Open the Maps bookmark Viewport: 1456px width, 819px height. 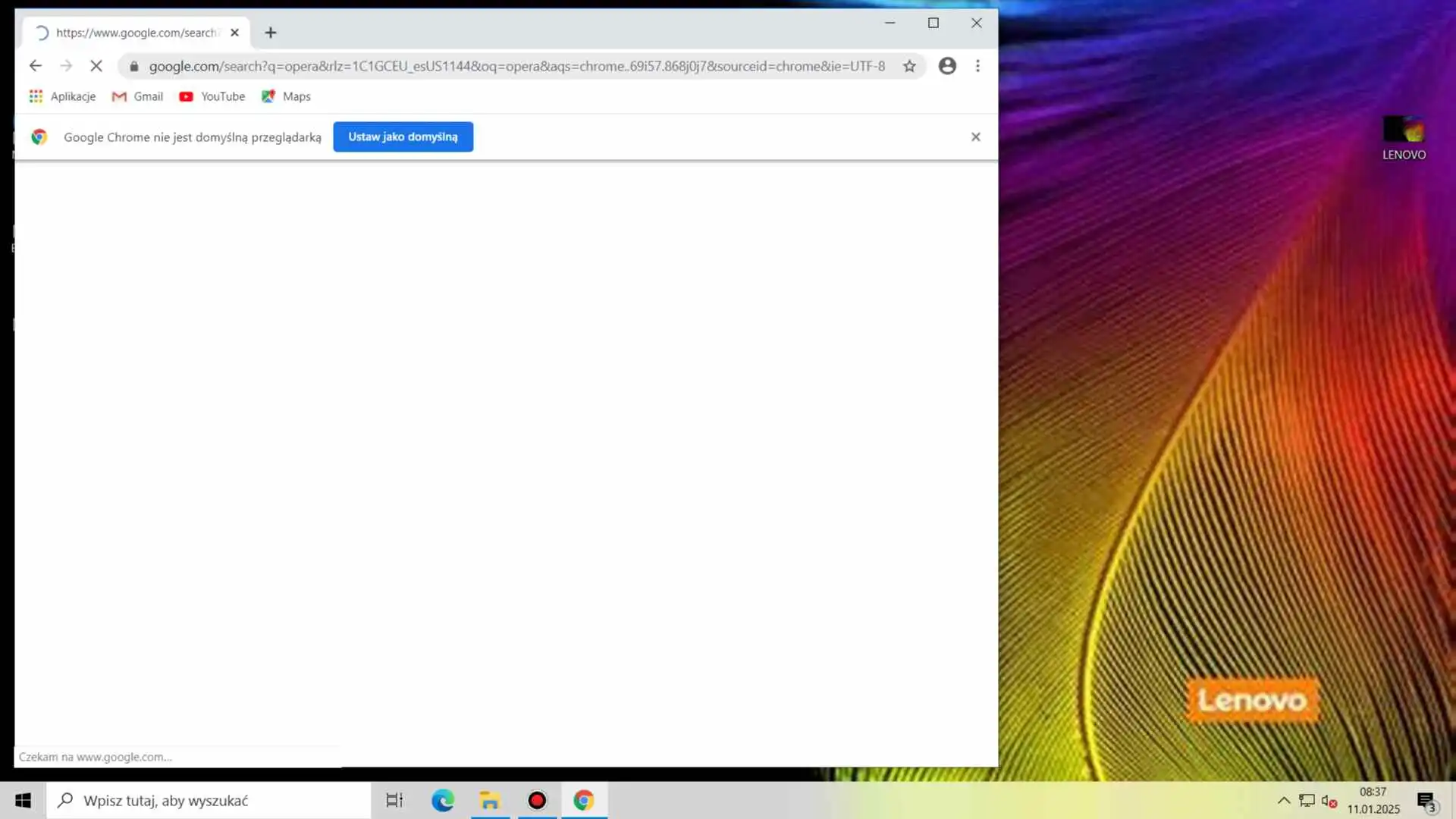click(x=287, y=96)
